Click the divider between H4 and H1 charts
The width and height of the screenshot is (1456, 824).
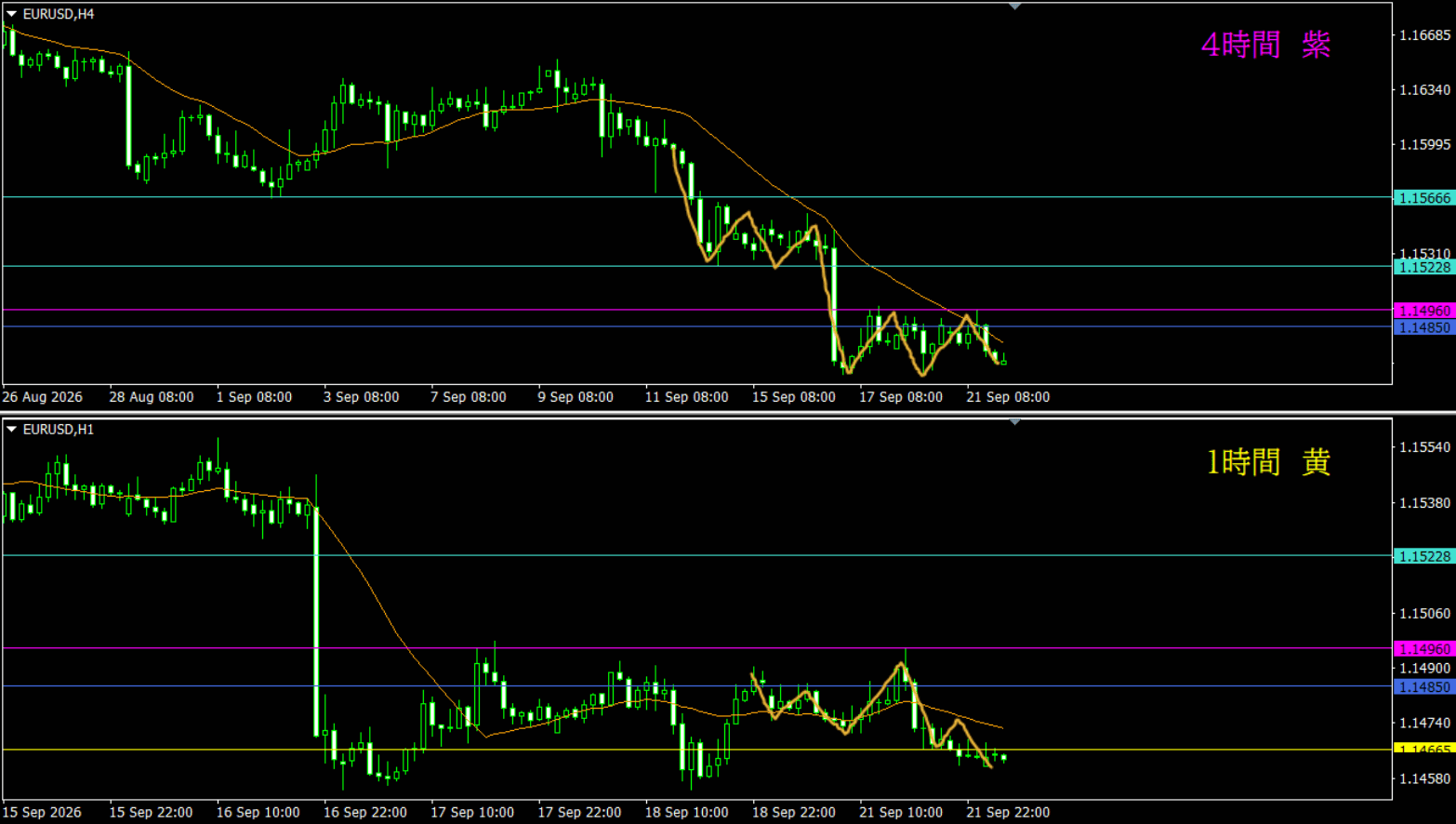pyautogui.click(x=728, y=412)
